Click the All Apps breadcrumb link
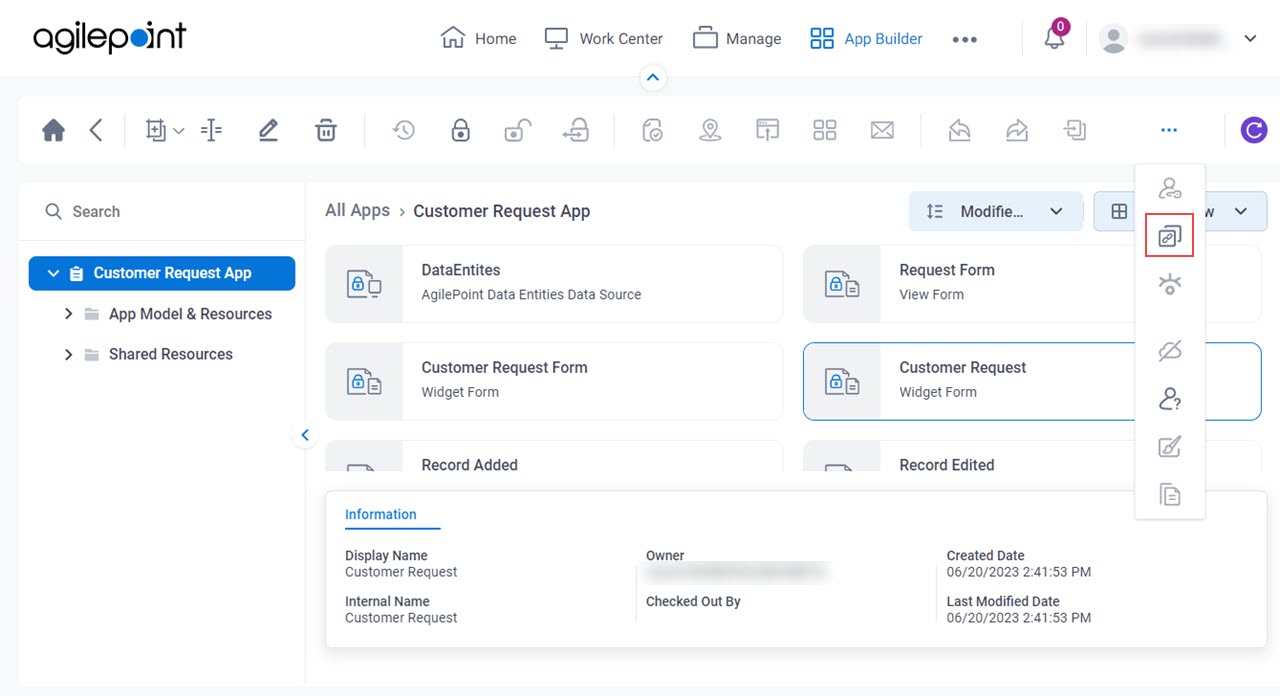The height and width of the screenshot is (696, 1280). 357,210
